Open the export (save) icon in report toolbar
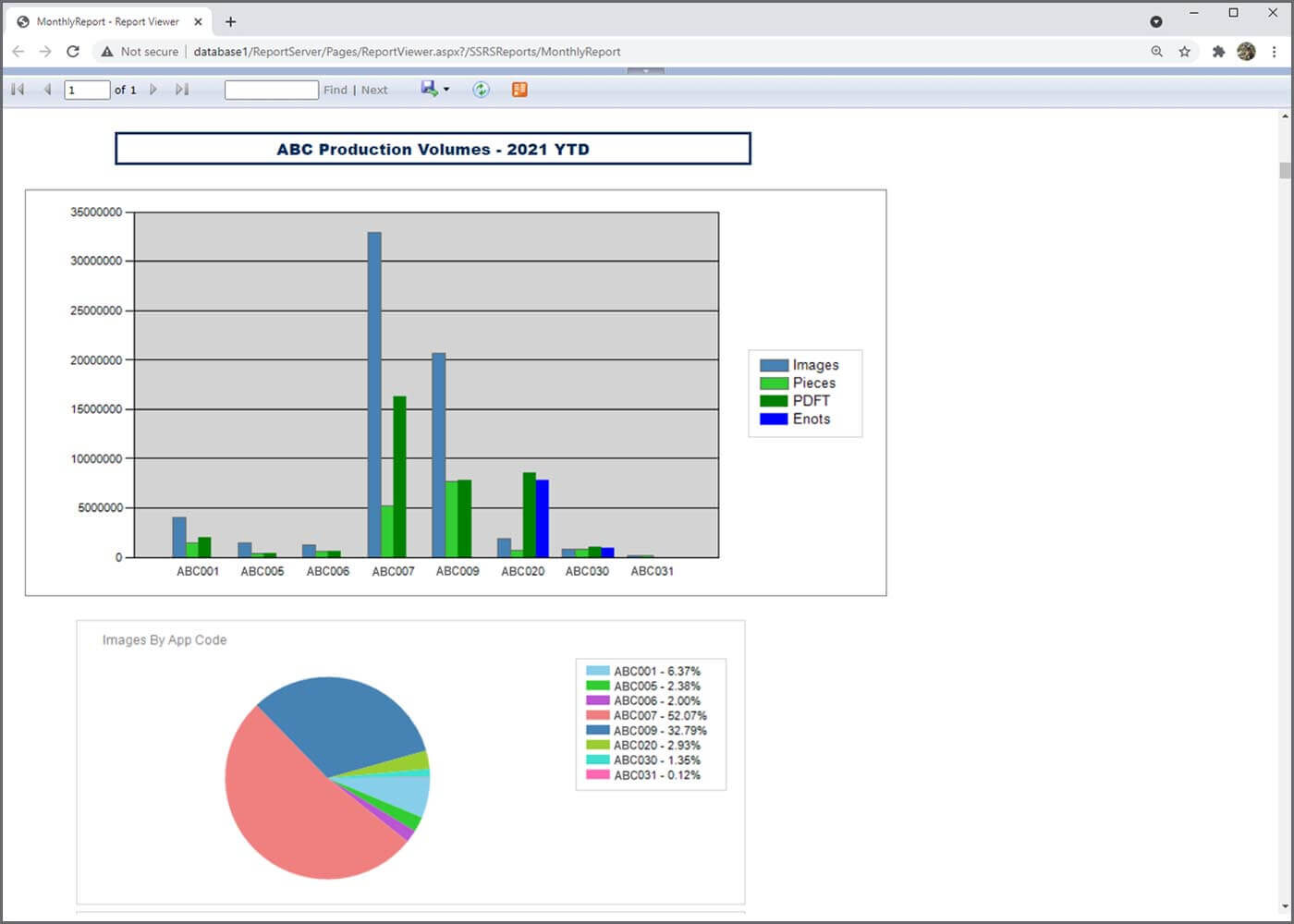 pos(429,89)
